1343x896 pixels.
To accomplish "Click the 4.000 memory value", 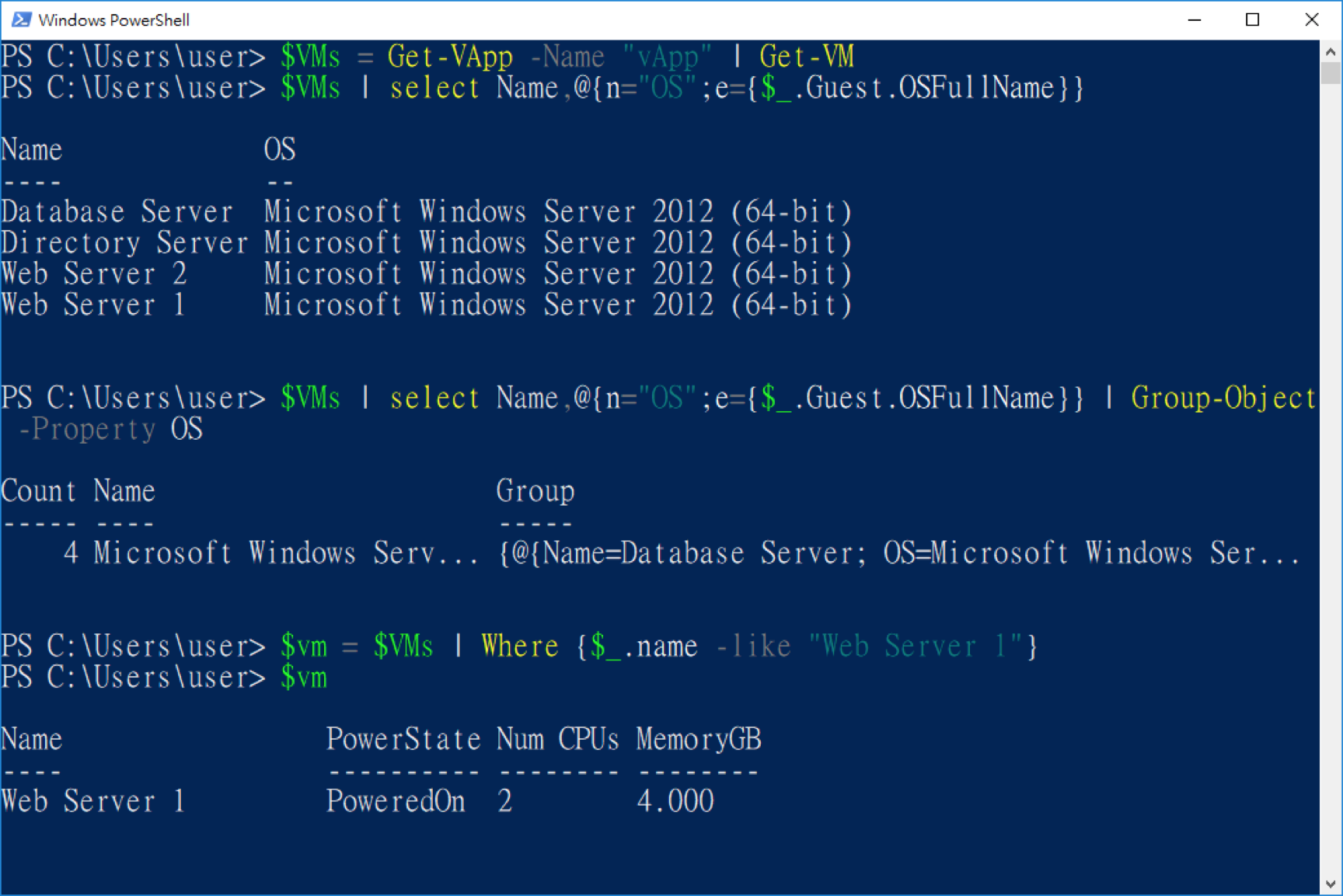I will tap(675, 801).
